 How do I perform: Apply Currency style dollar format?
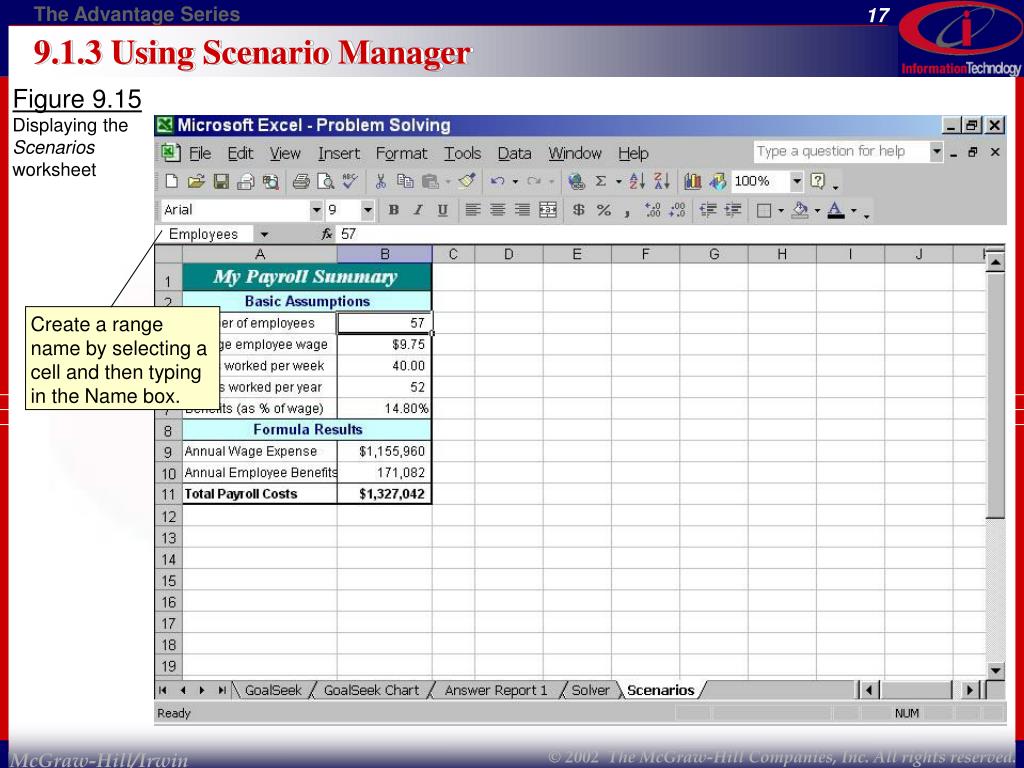click(x=579, y=210)
